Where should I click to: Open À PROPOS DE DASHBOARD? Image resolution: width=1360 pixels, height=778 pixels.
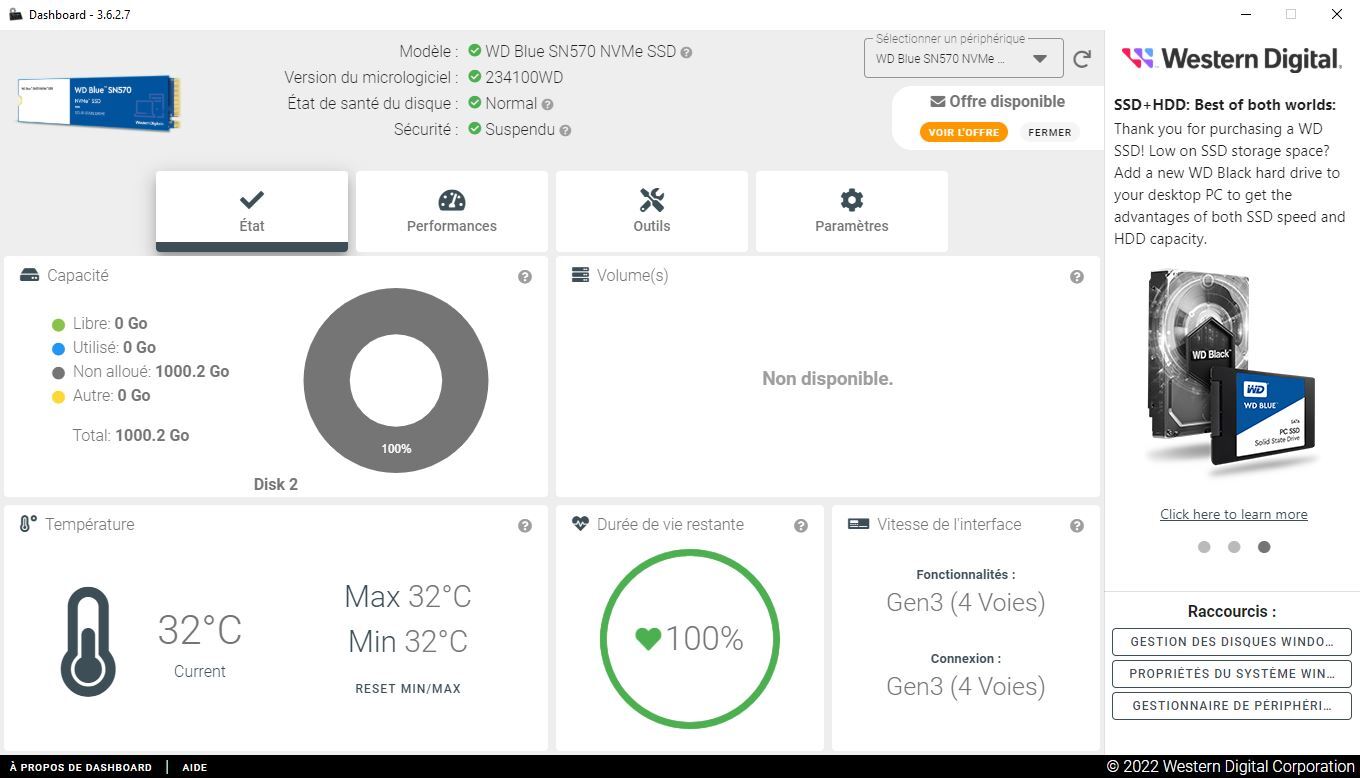(x=81, y=767)
